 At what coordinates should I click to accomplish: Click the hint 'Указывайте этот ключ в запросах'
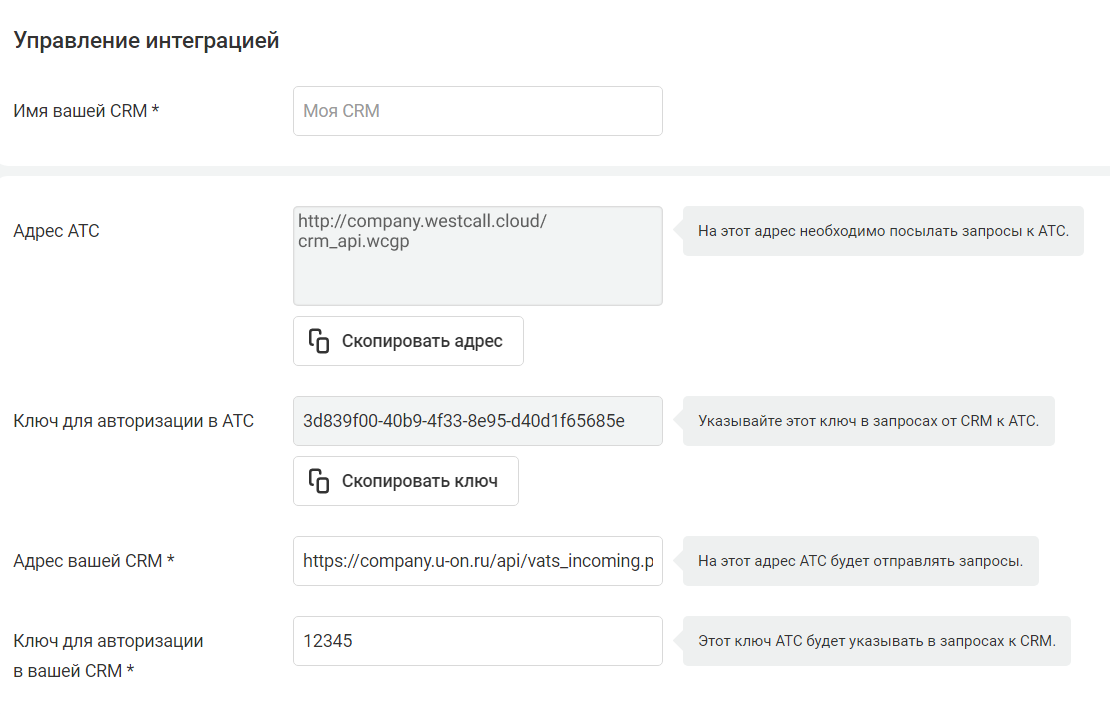click(869, 421)
